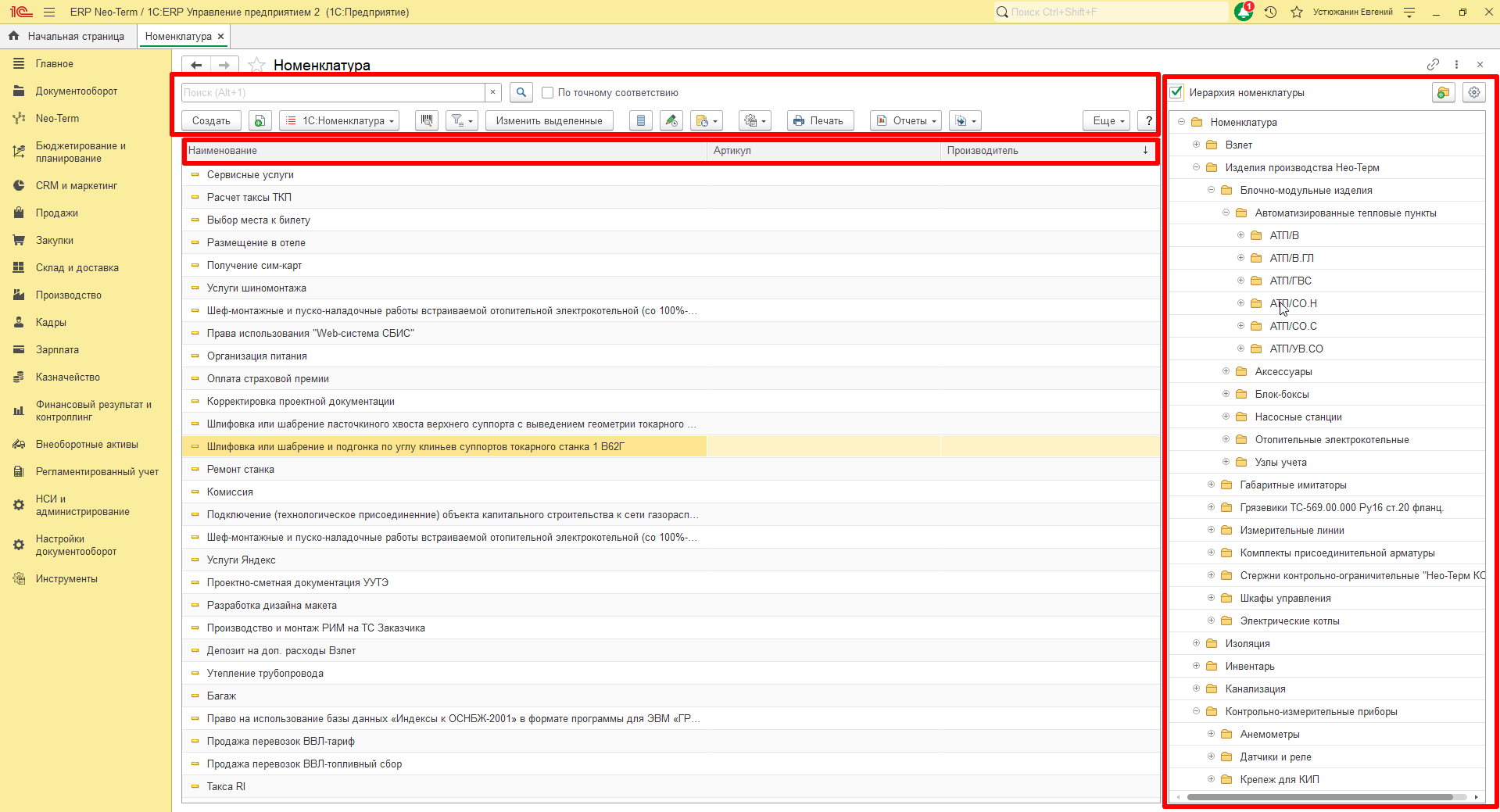
Task: Open the exchange/export dropdown after Отчеты
Action: (x=965, y=120)
